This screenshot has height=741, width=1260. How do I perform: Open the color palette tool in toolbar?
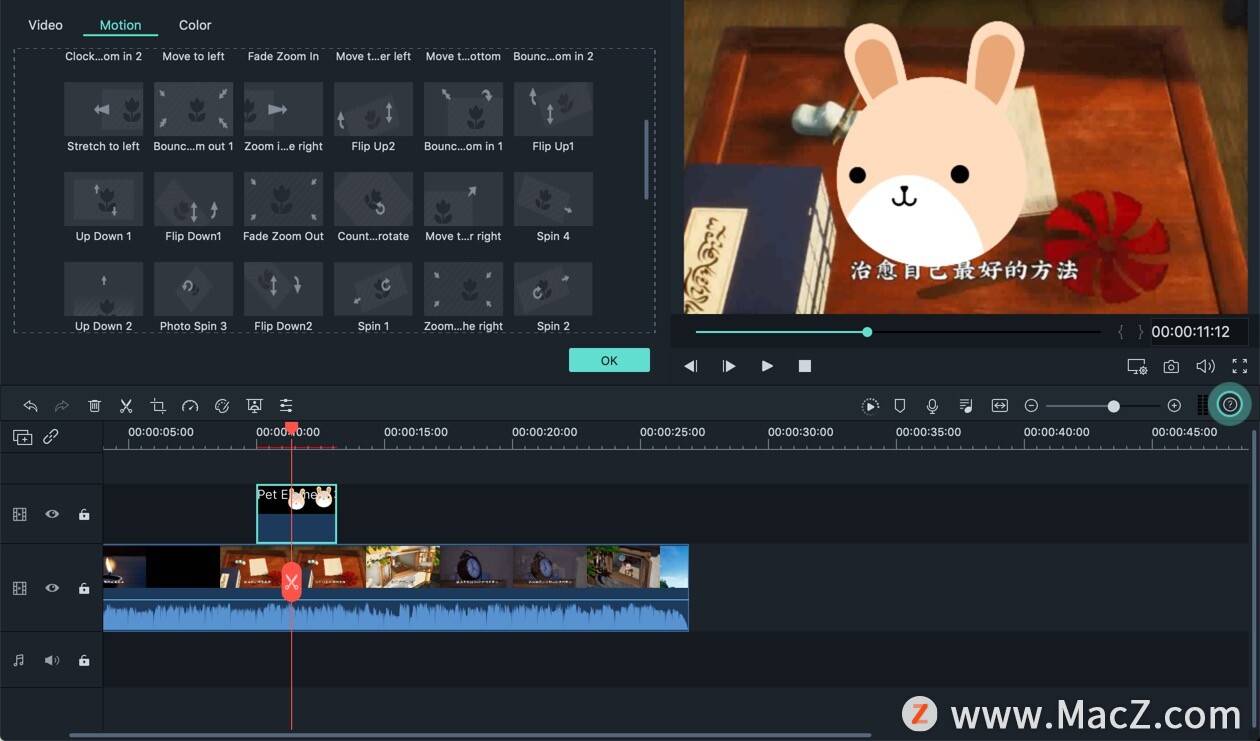pos(222,405)
